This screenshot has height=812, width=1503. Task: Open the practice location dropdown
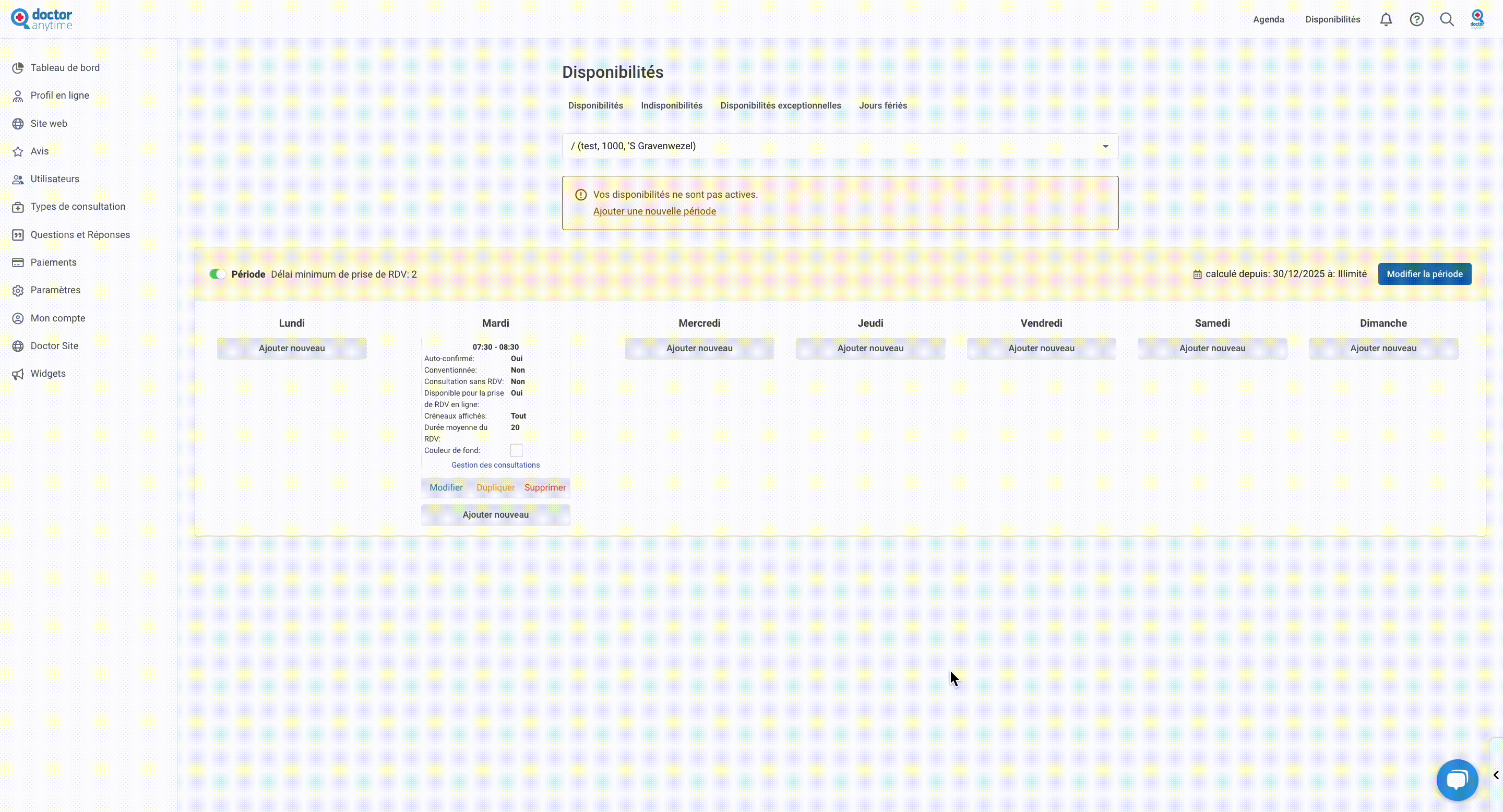(x=840, y=146)
